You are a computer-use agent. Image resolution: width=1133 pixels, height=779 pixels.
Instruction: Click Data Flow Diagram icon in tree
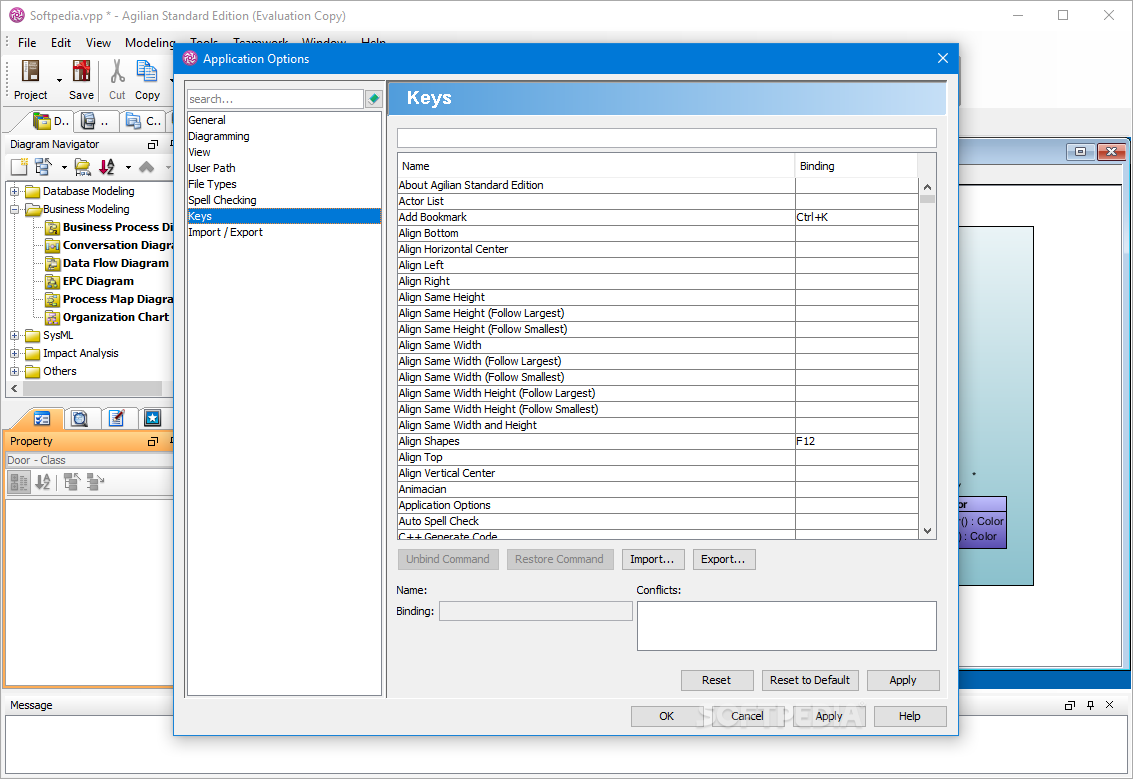click(x=52, y=264)
